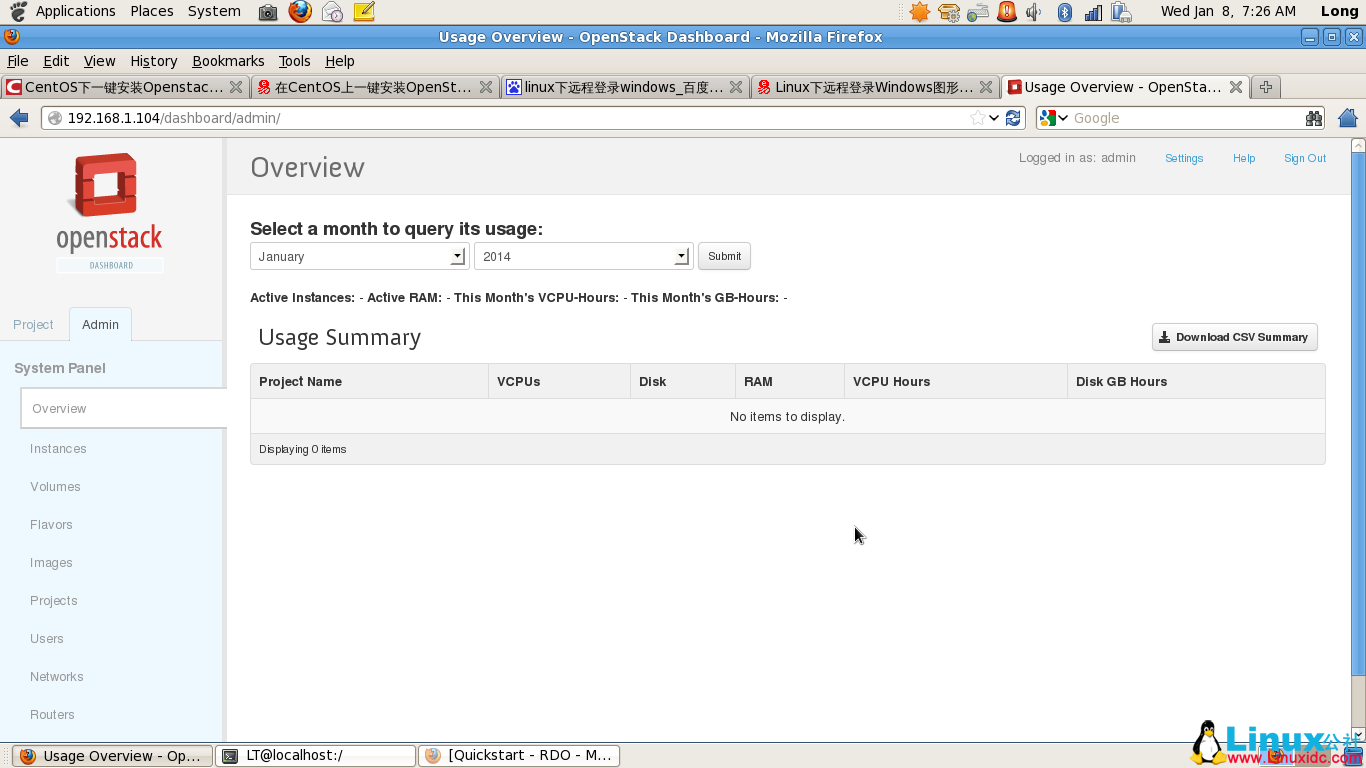Launch the screenshot camera tool
Screen dimensions: 1366x768
(267, 11)
